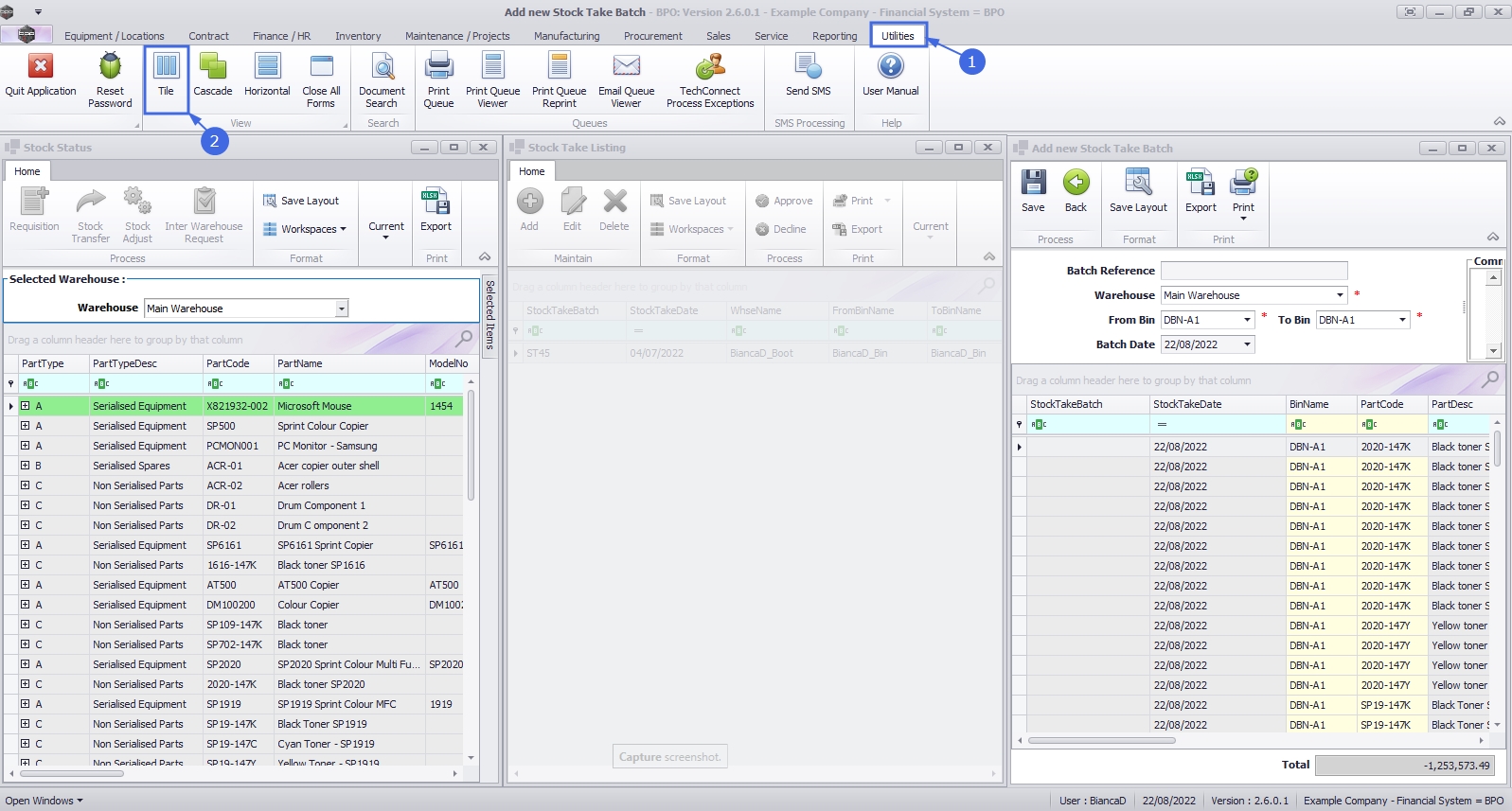The image size is (1512, 811).
Task: Open the User Manual
Action: (x=890, y=76)
